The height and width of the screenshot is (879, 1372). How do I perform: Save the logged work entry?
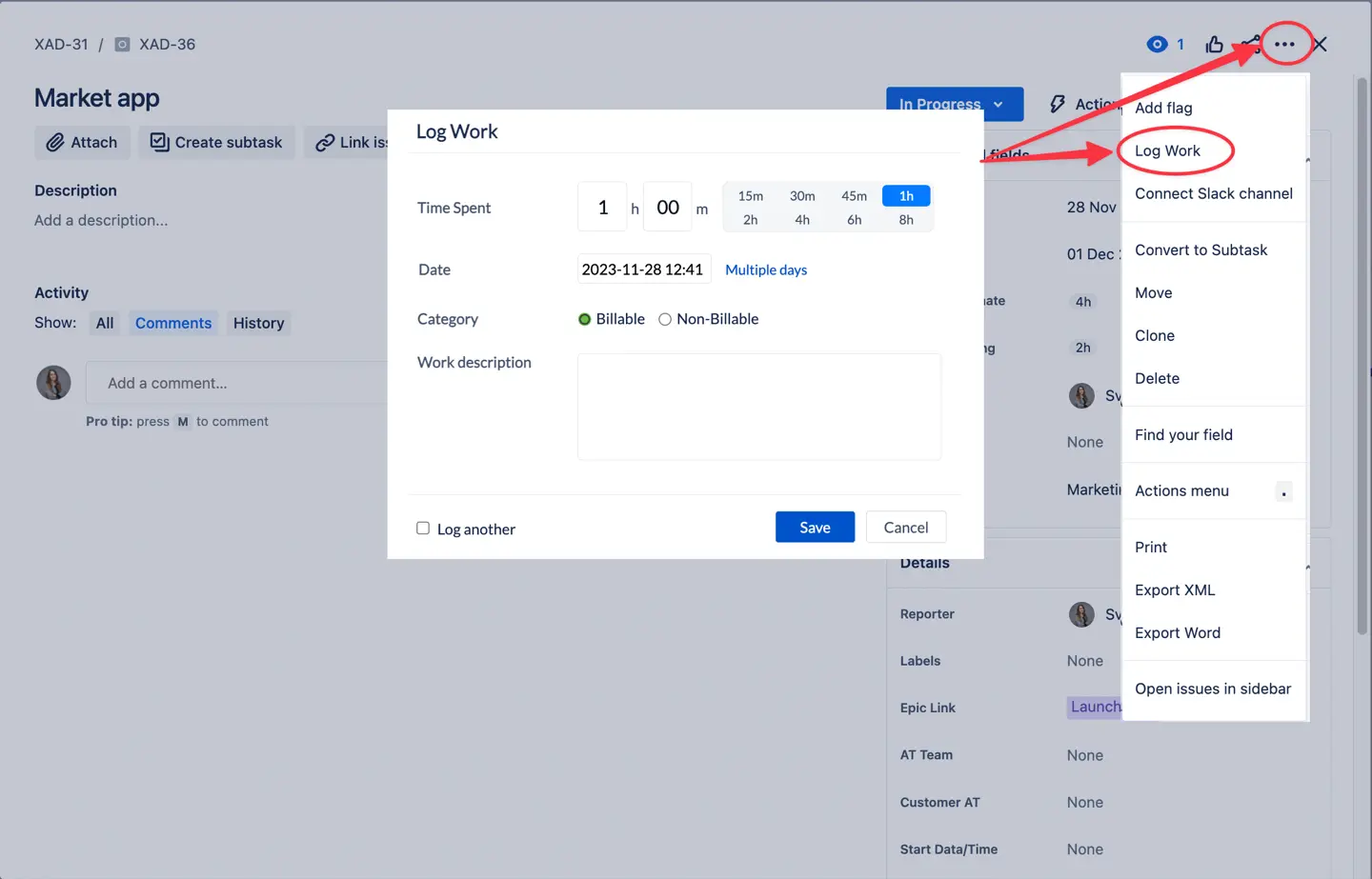click(x=815, y=527)
